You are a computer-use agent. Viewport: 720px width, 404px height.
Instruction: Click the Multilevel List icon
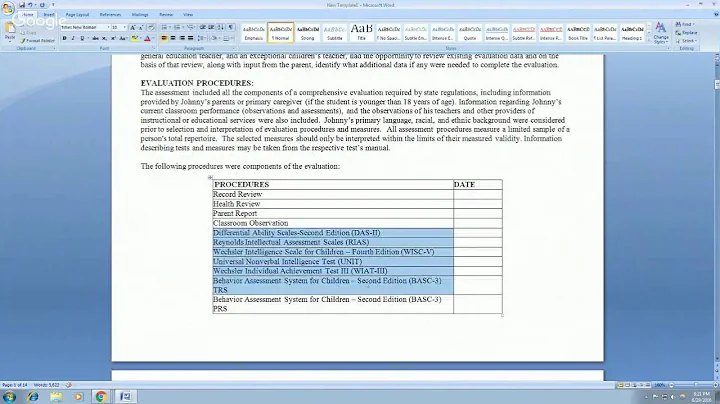coord(191,28)
